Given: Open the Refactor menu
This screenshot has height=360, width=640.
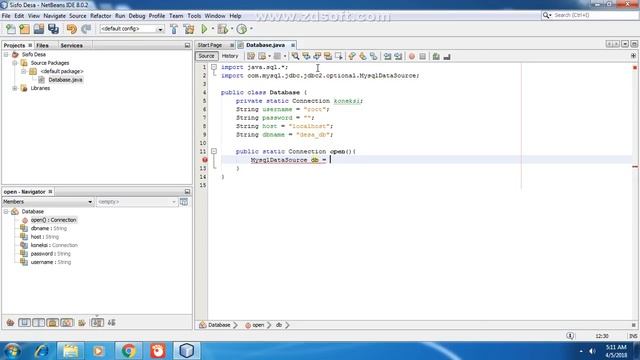Looking at the screenshot, I should (101, 16).
